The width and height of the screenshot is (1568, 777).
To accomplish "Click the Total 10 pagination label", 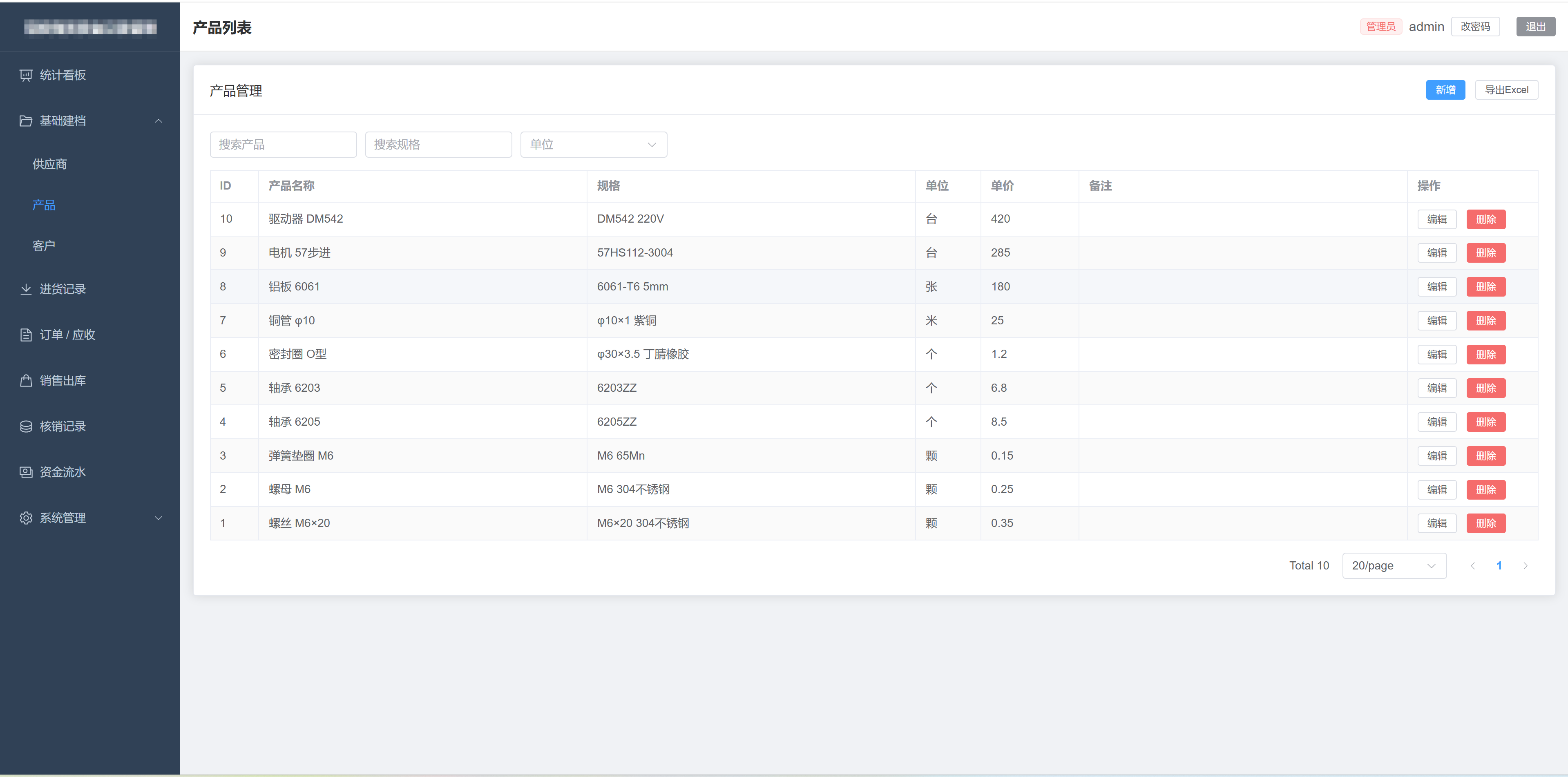I will (x=1309, y=565).
